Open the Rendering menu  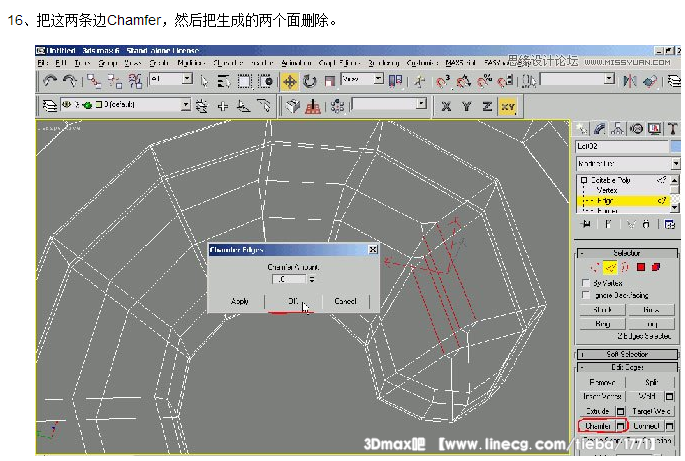pos(384,63)
